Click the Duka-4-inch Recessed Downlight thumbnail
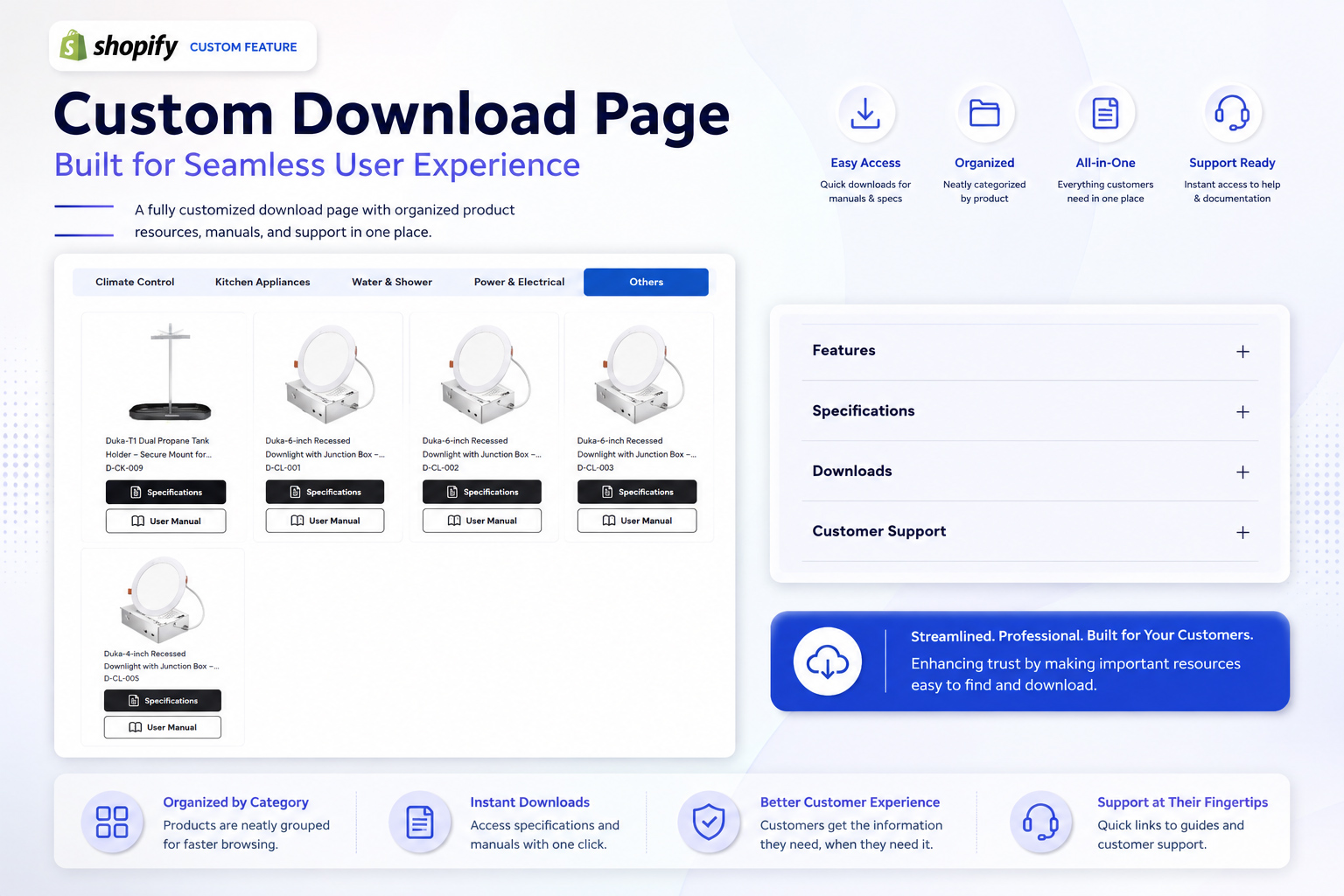Viewport: 1344px width, 896px height. pos(162,600)
